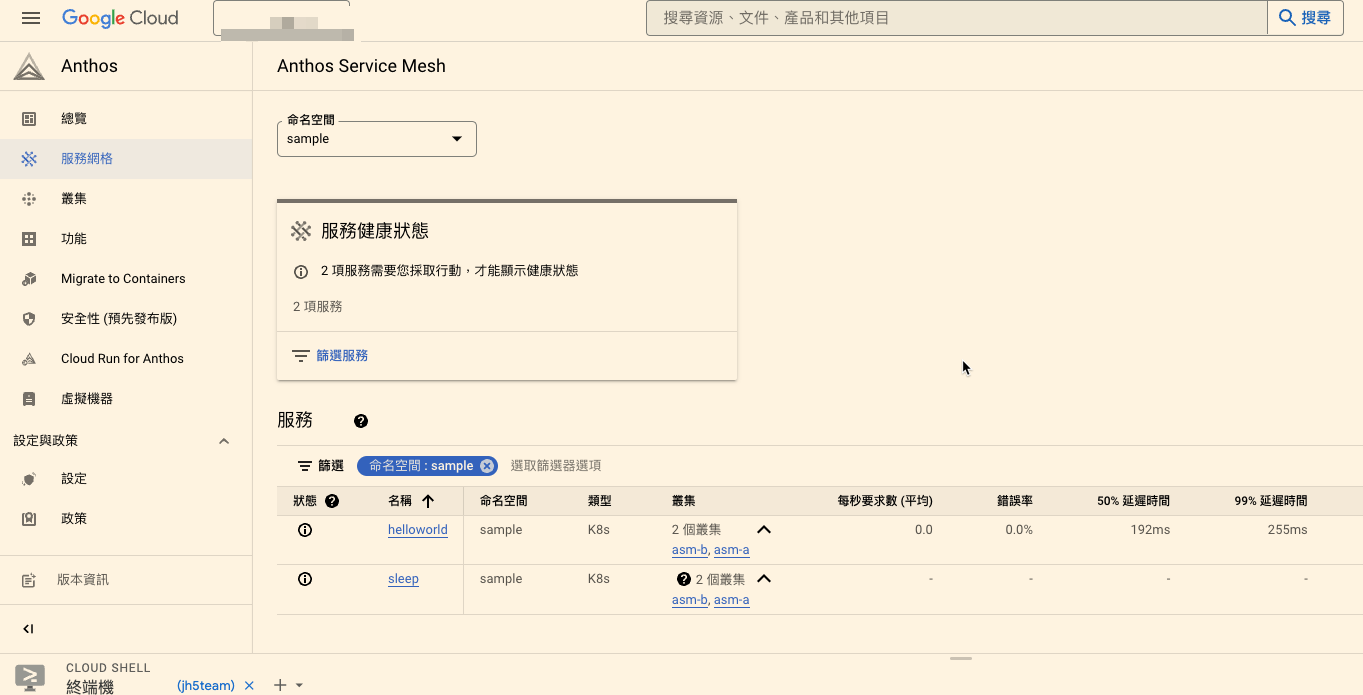
Task: Open the project selector in top bar
Action: 281,19
